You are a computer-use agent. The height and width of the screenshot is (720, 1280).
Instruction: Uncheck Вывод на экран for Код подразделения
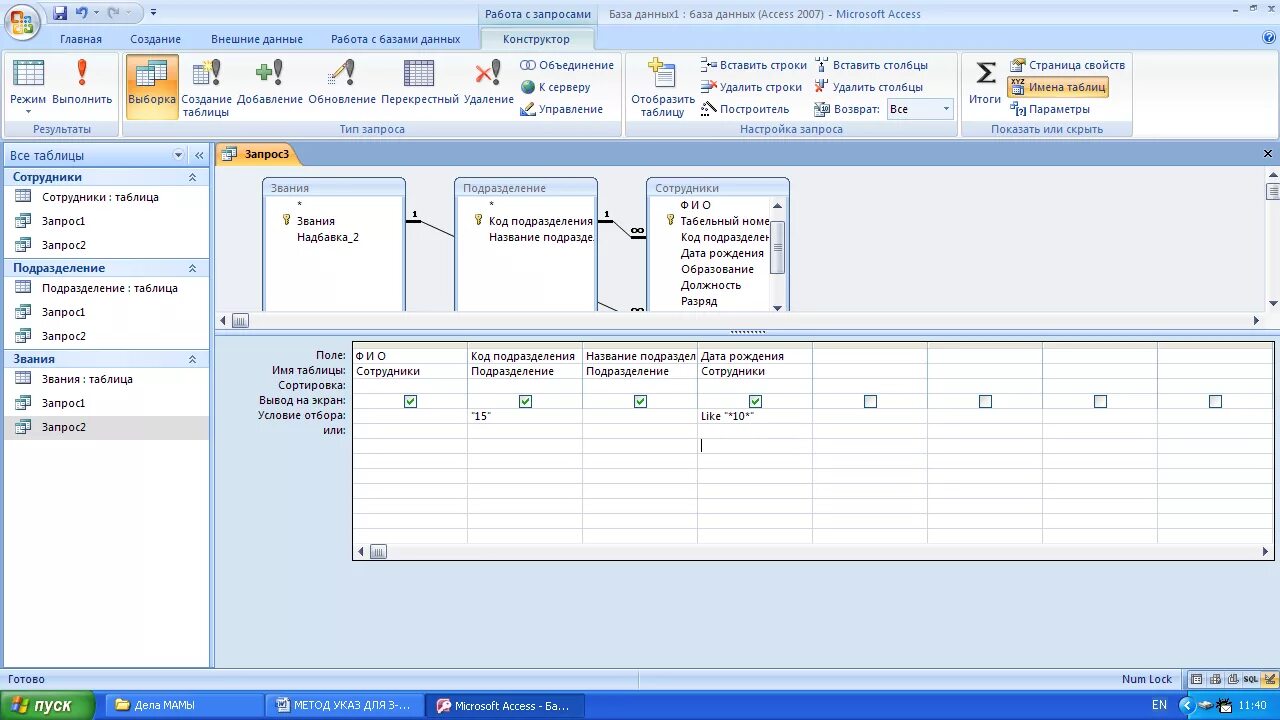click(x=525, y=401)
